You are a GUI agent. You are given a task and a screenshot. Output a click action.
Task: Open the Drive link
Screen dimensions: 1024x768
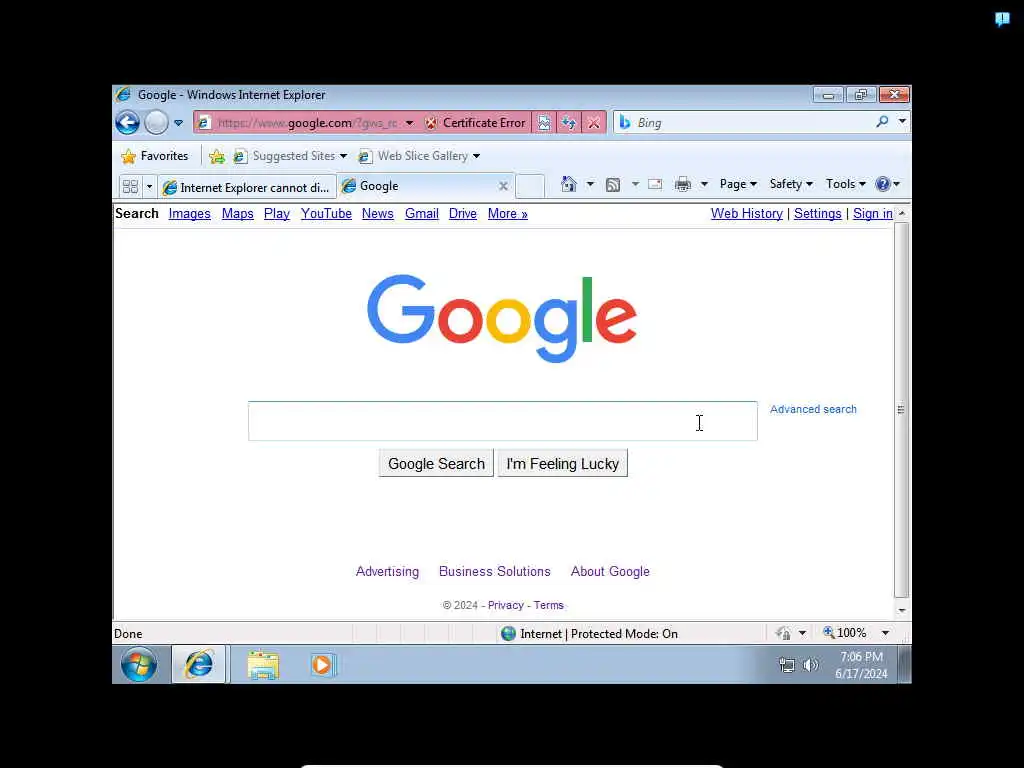coord(463,214)
